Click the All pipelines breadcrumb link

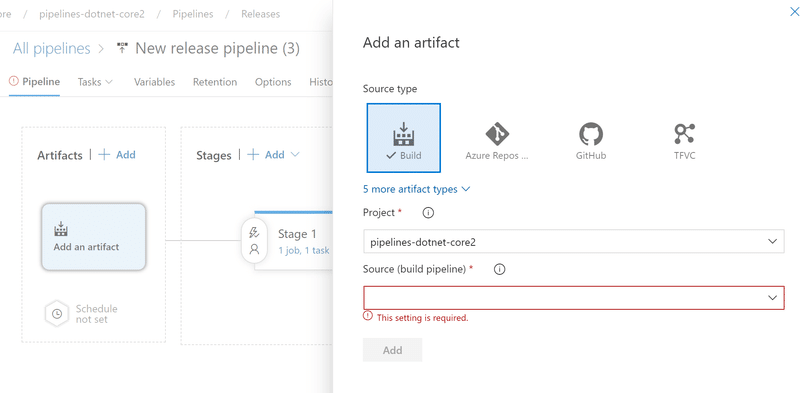coord(52,48)
